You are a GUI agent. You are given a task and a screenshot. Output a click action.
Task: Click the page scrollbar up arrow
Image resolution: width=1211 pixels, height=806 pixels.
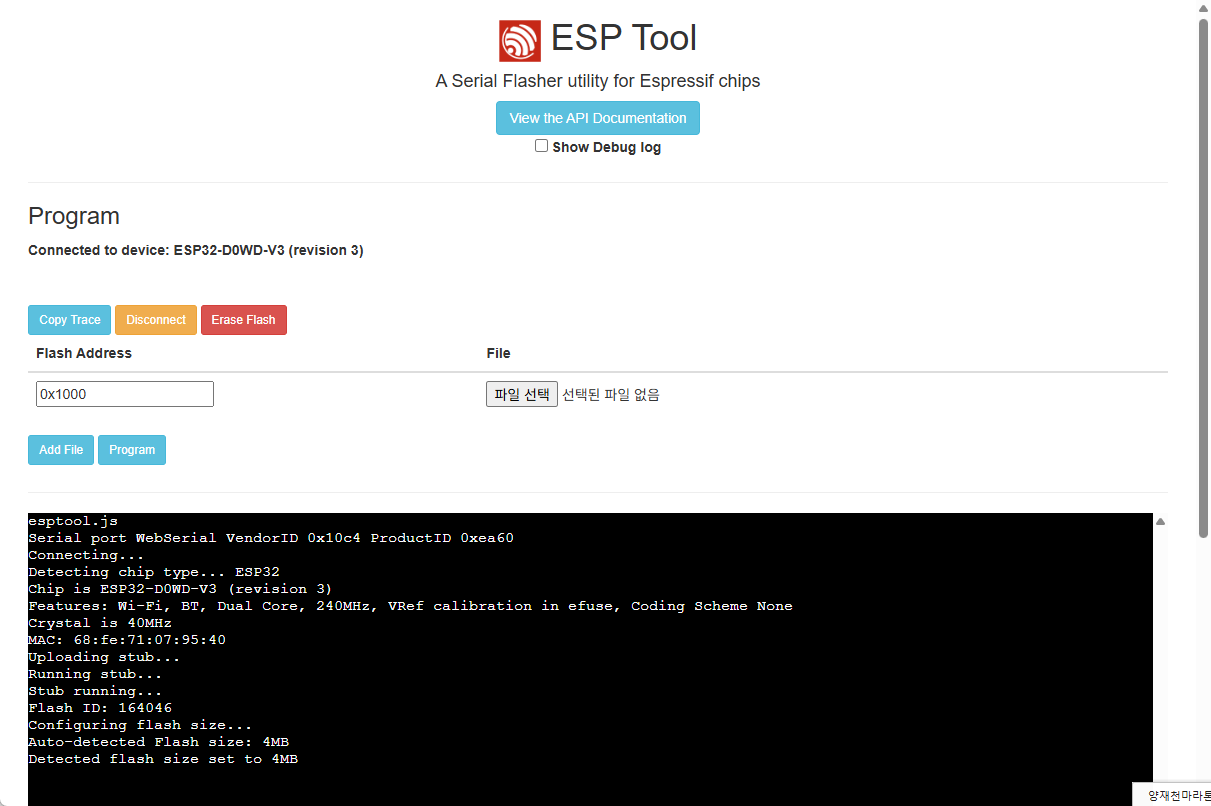coord(1204,8)
